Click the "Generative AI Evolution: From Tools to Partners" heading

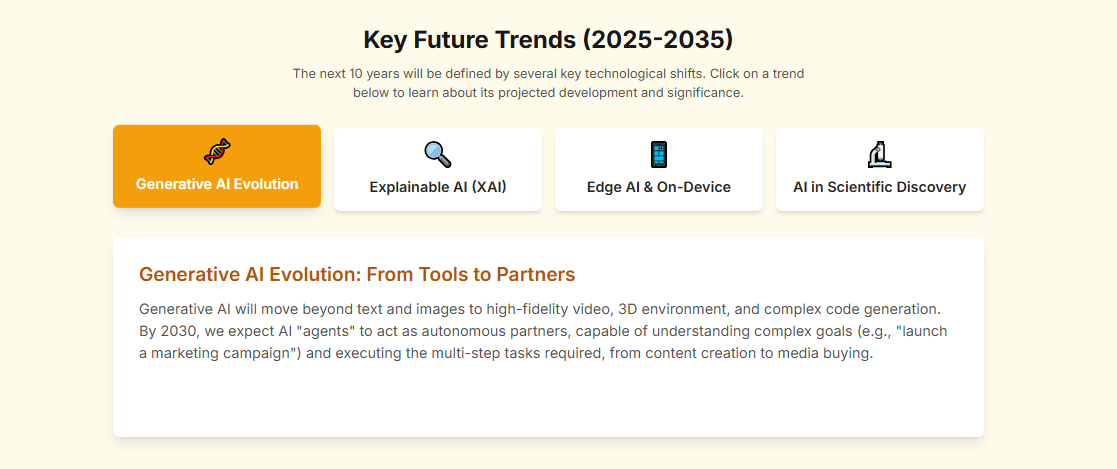(x=357, y=274)
